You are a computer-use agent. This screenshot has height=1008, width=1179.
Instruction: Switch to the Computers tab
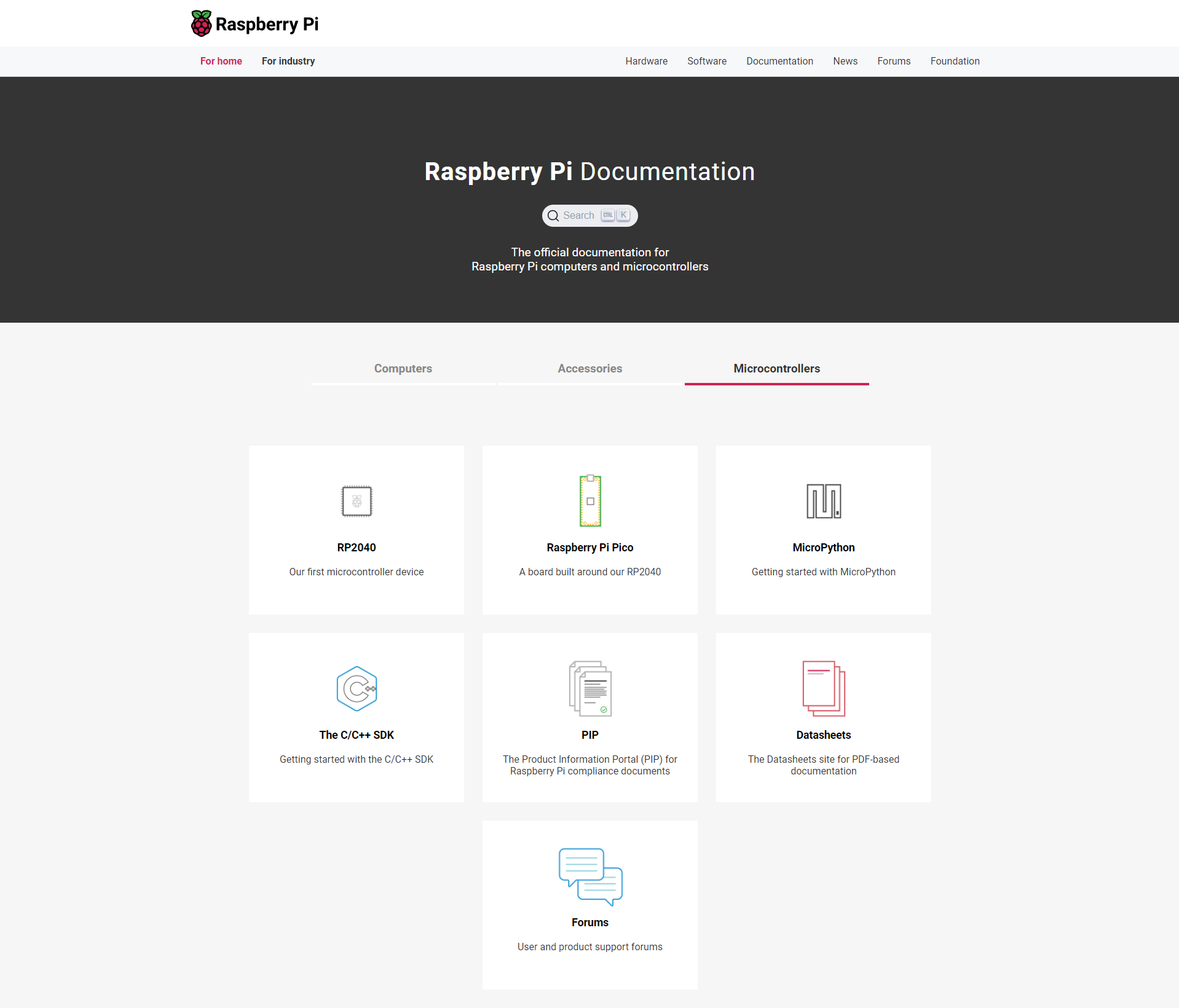pos(403,369)
